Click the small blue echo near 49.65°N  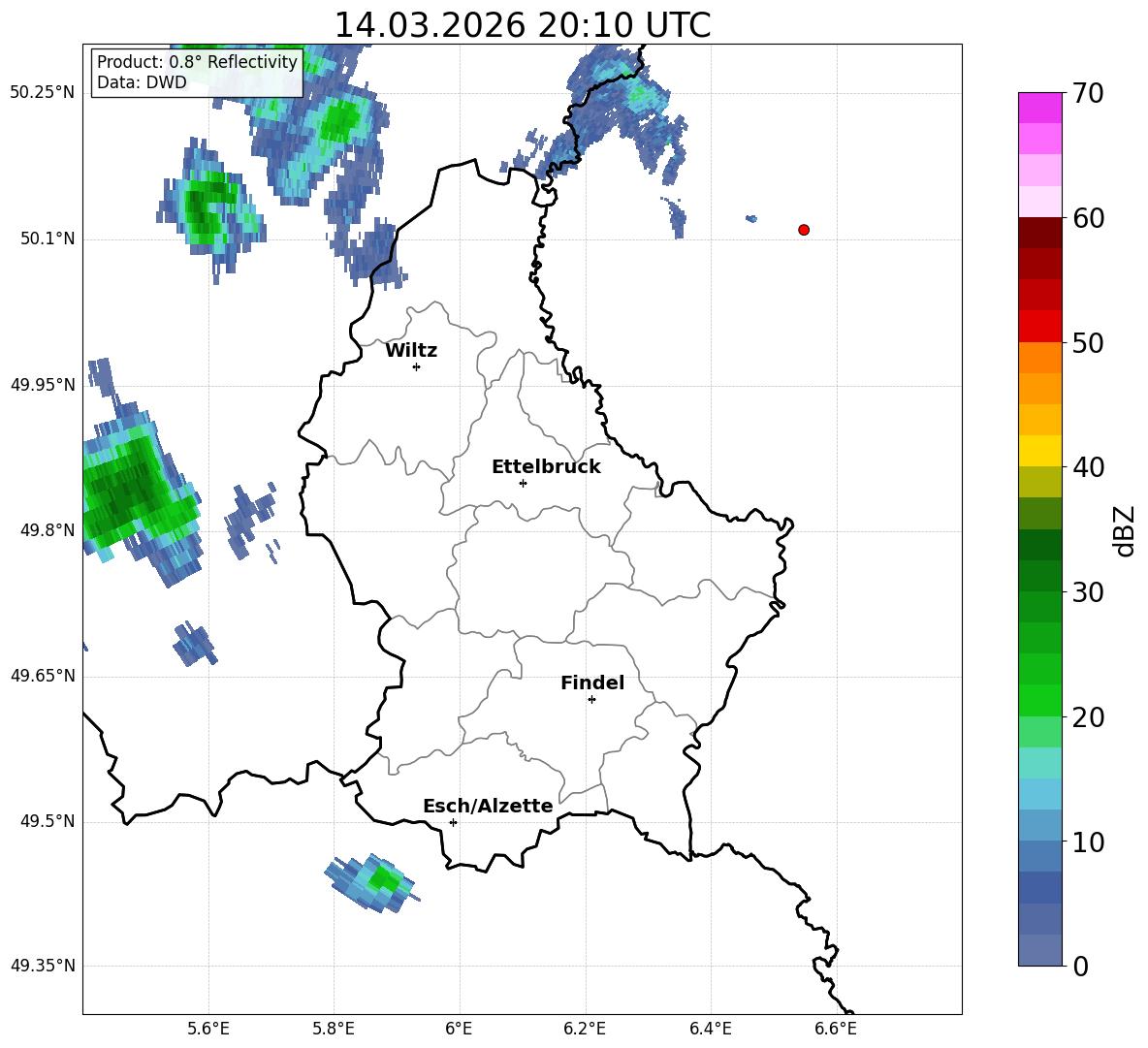(x=194, y=644)
